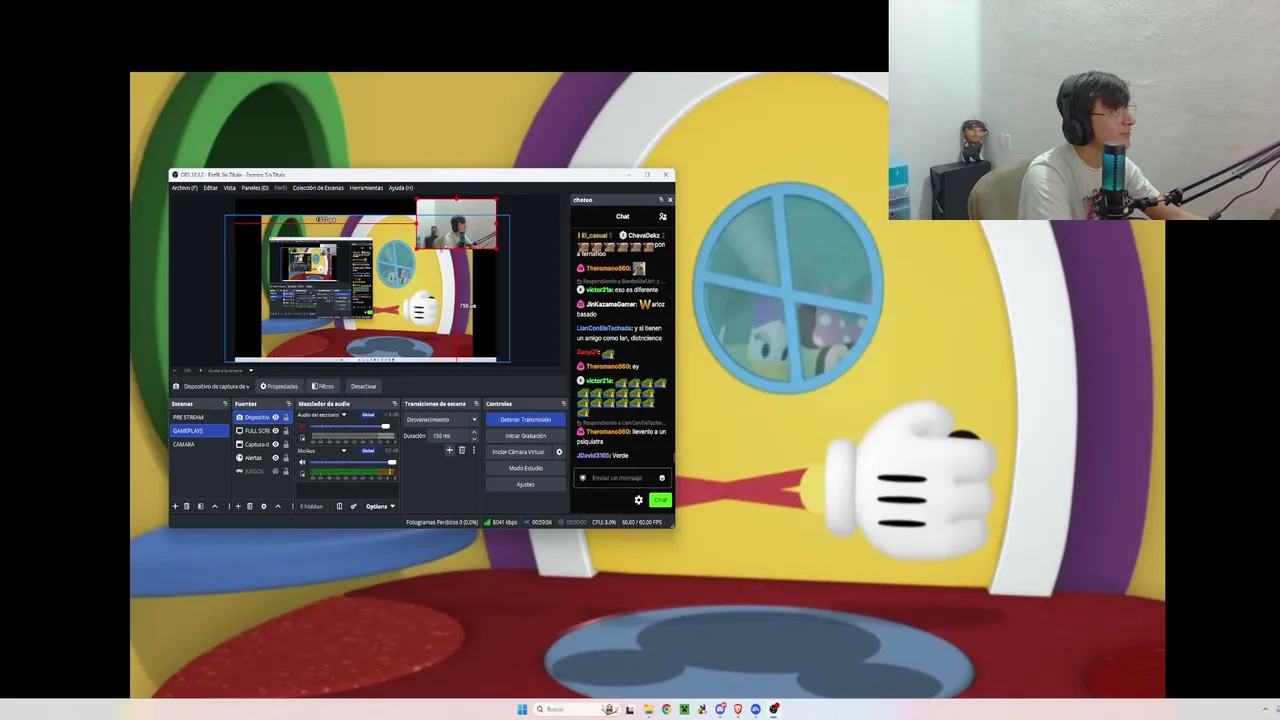The height and width of the screenshot is (720, 1280).
Task: Open Herramientas menu
Action: 366,188
